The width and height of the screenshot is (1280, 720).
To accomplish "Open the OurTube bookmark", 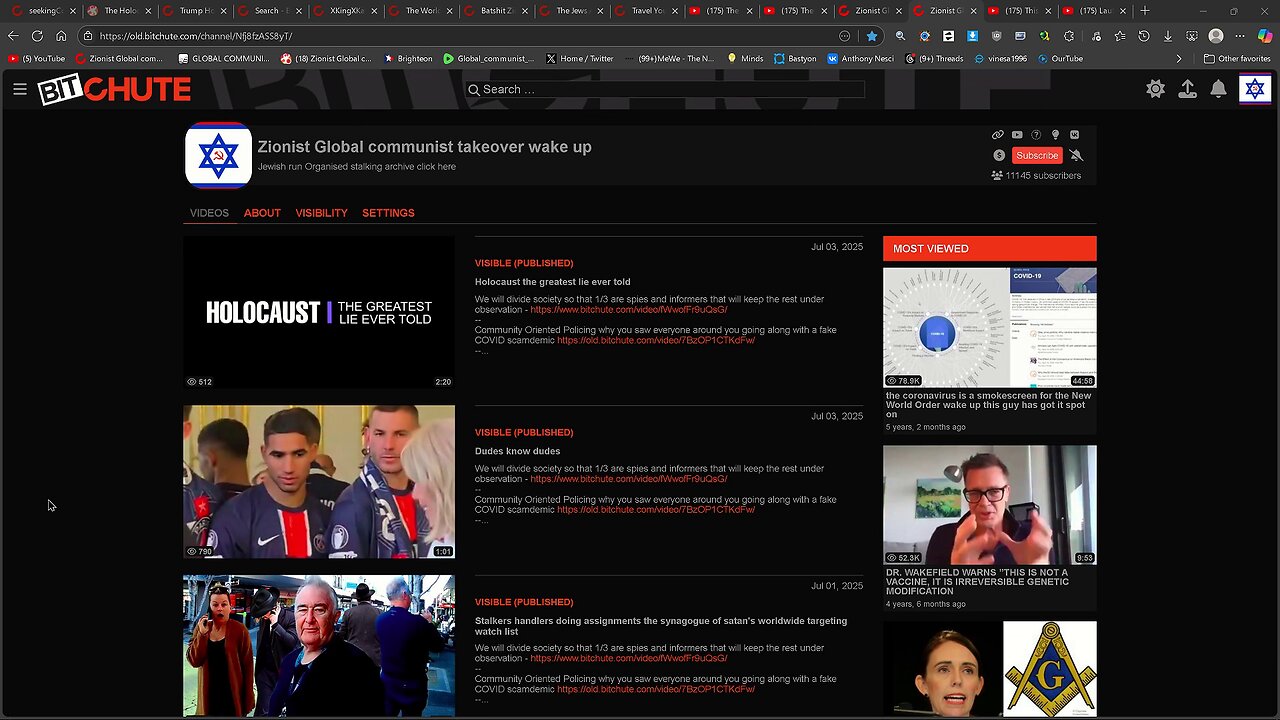I will [x=1060, y=59].
